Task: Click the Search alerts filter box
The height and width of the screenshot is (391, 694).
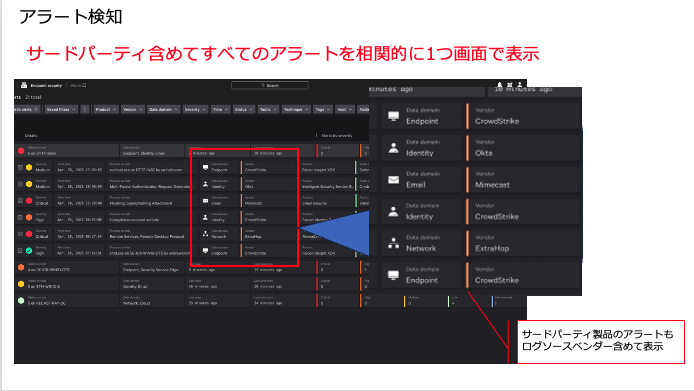Action: (x=27, y=109)
